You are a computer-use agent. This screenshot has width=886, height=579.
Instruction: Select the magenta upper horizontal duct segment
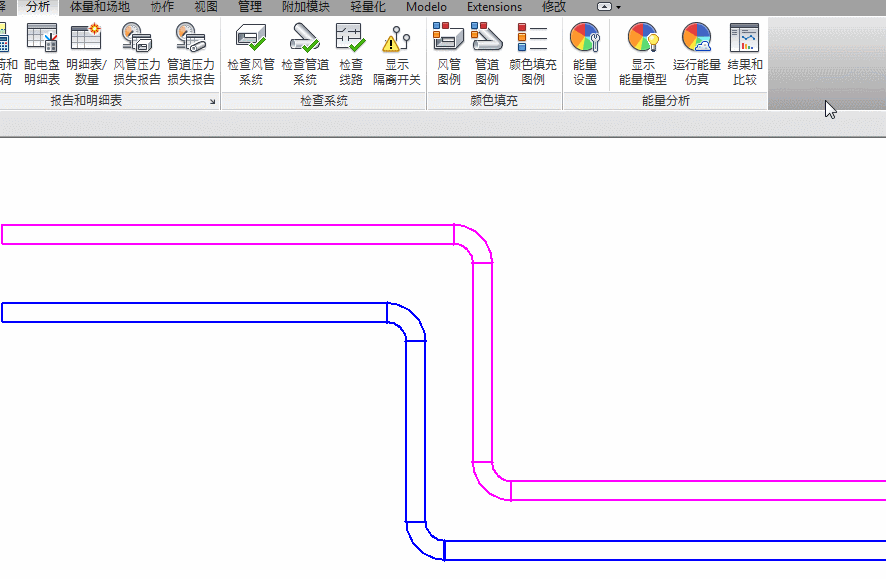(228, 234)
